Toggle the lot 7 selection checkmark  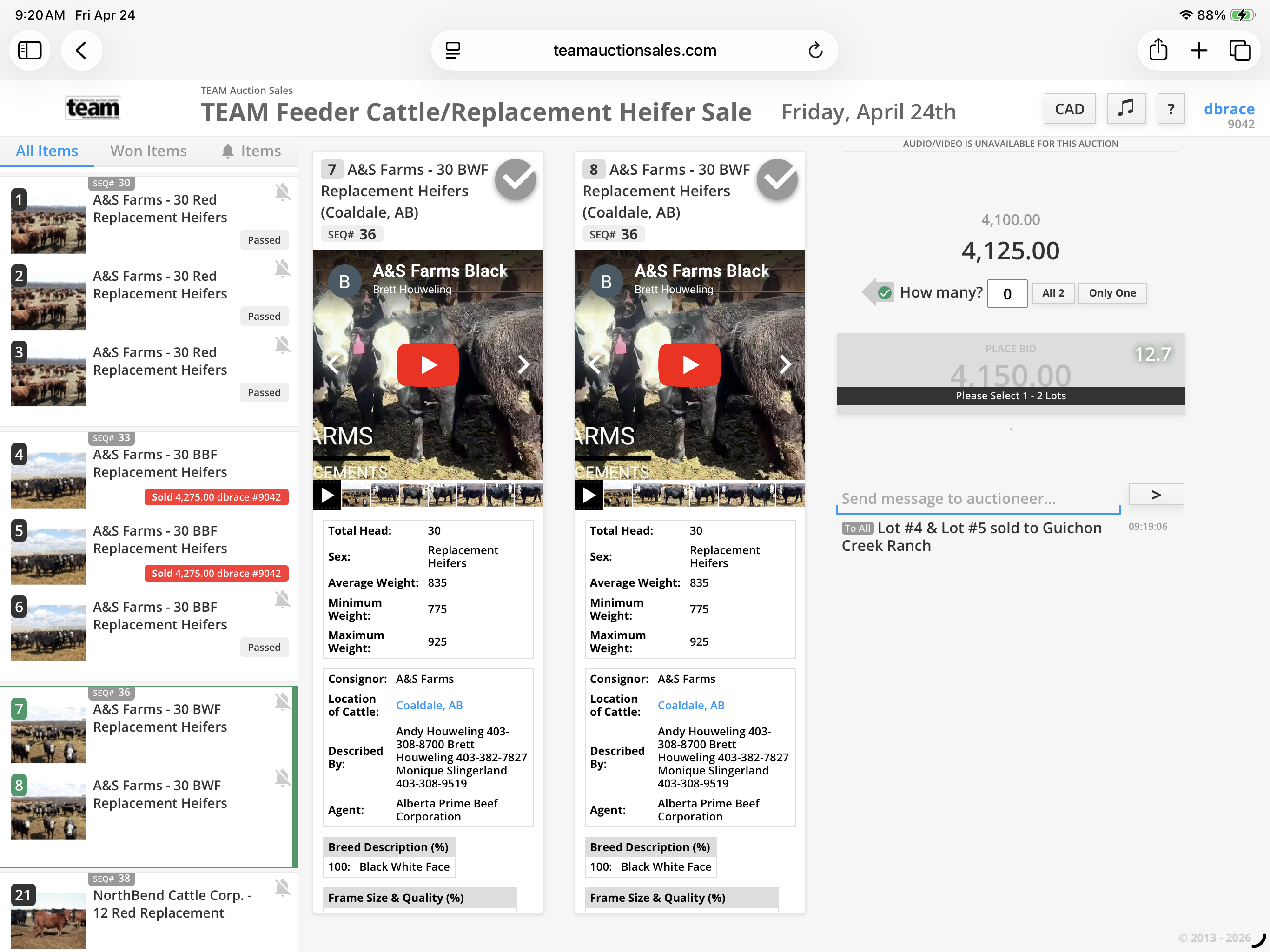pos(516,180)
